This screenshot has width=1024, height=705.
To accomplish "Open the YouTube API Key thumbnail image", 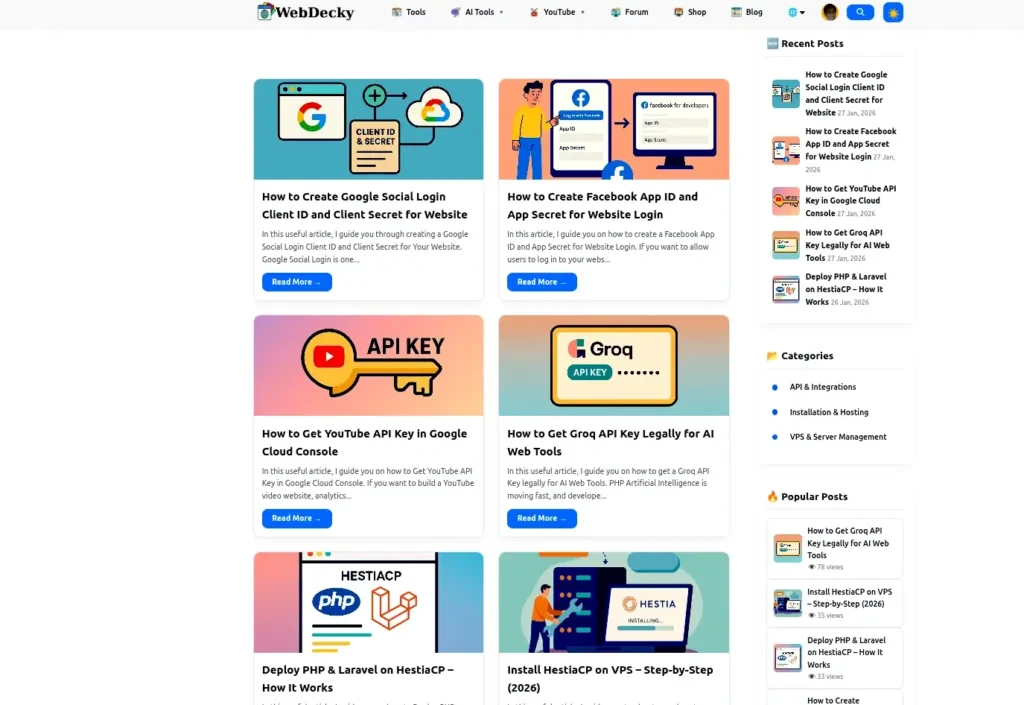I will pyautogui.click(x=368, y=366).
